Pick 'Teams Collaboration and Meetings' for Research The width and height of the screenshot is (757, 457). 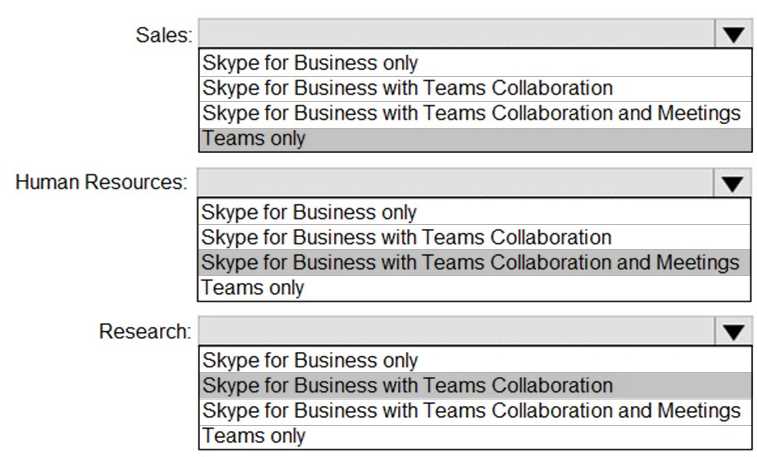[471, 410]
